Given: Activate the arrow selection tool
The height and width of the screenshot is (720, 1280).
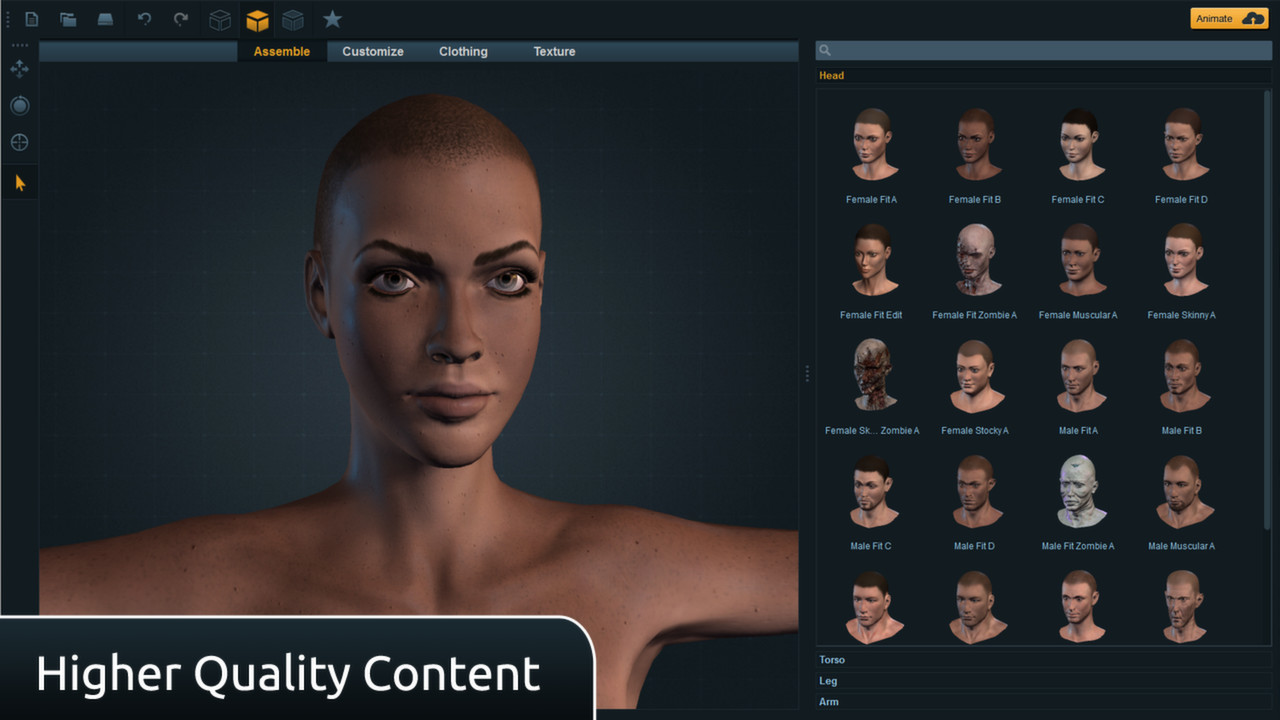Looking at the screenshot, I should [20, 181].
